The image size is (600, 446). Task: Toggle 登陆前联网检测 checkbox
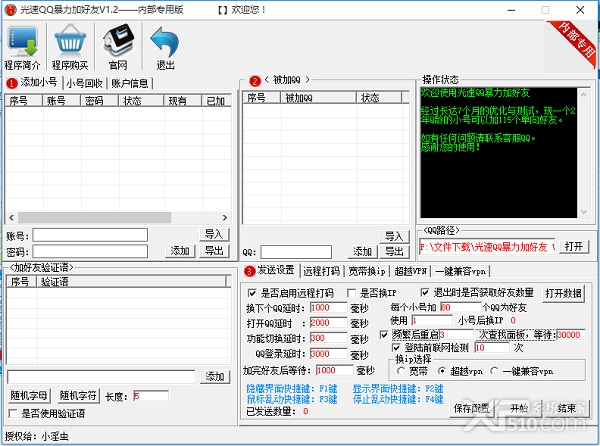coord(396,348)
